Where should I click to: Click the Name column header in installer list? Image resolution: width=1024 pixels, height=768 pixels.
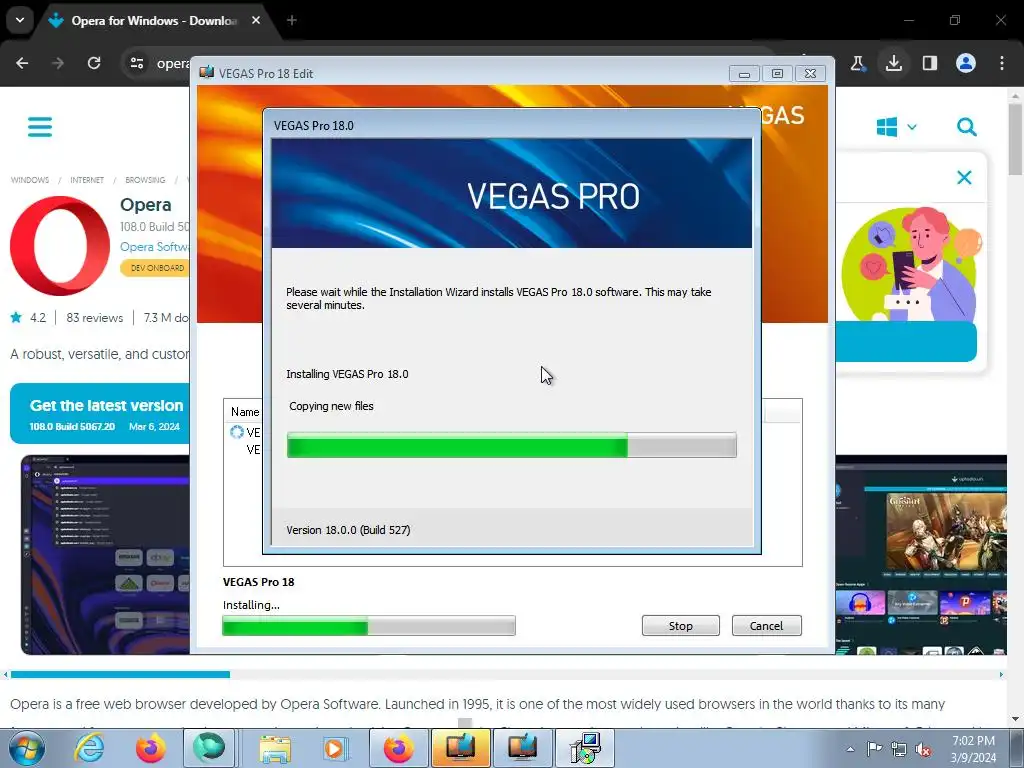pyautogui.click(x=244, y=412)
